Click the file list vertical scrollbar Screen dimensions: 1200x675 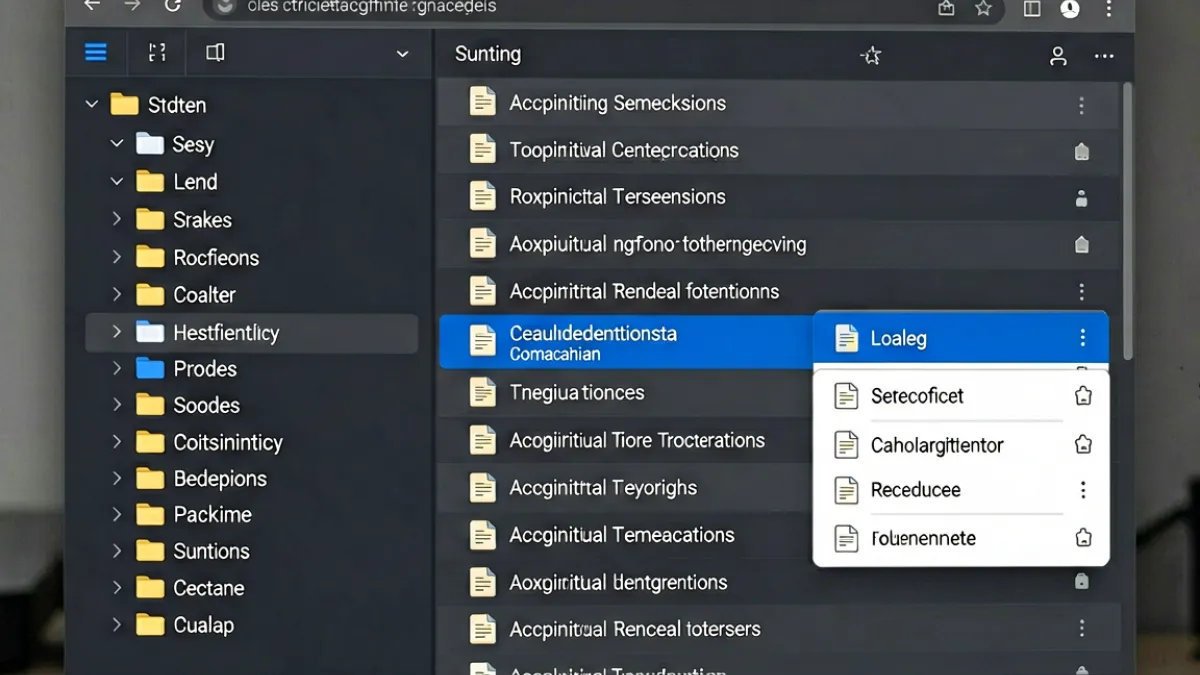click(x=1128, y=220)
